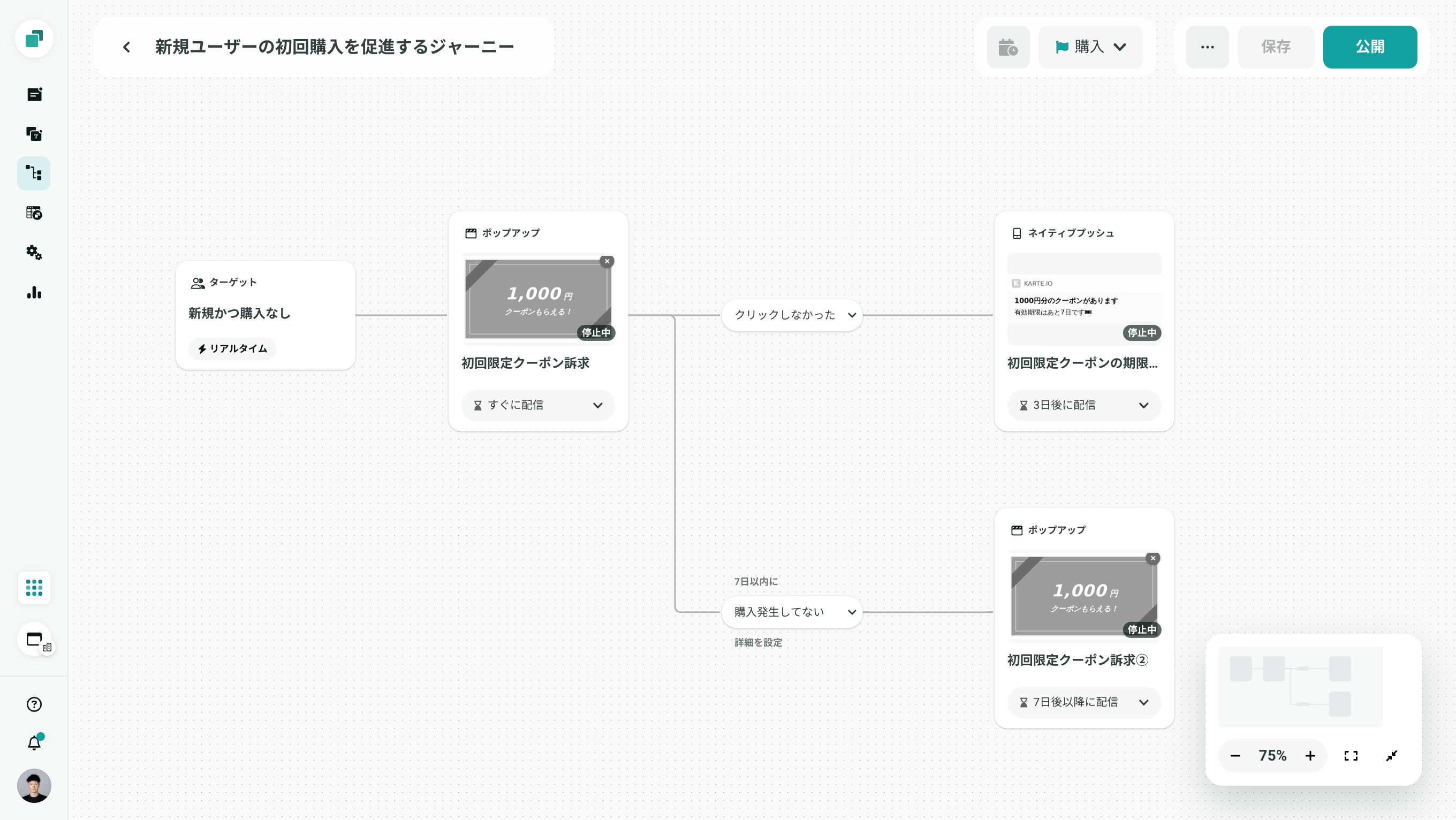Zoom out with the minus button

point(1235,756)
